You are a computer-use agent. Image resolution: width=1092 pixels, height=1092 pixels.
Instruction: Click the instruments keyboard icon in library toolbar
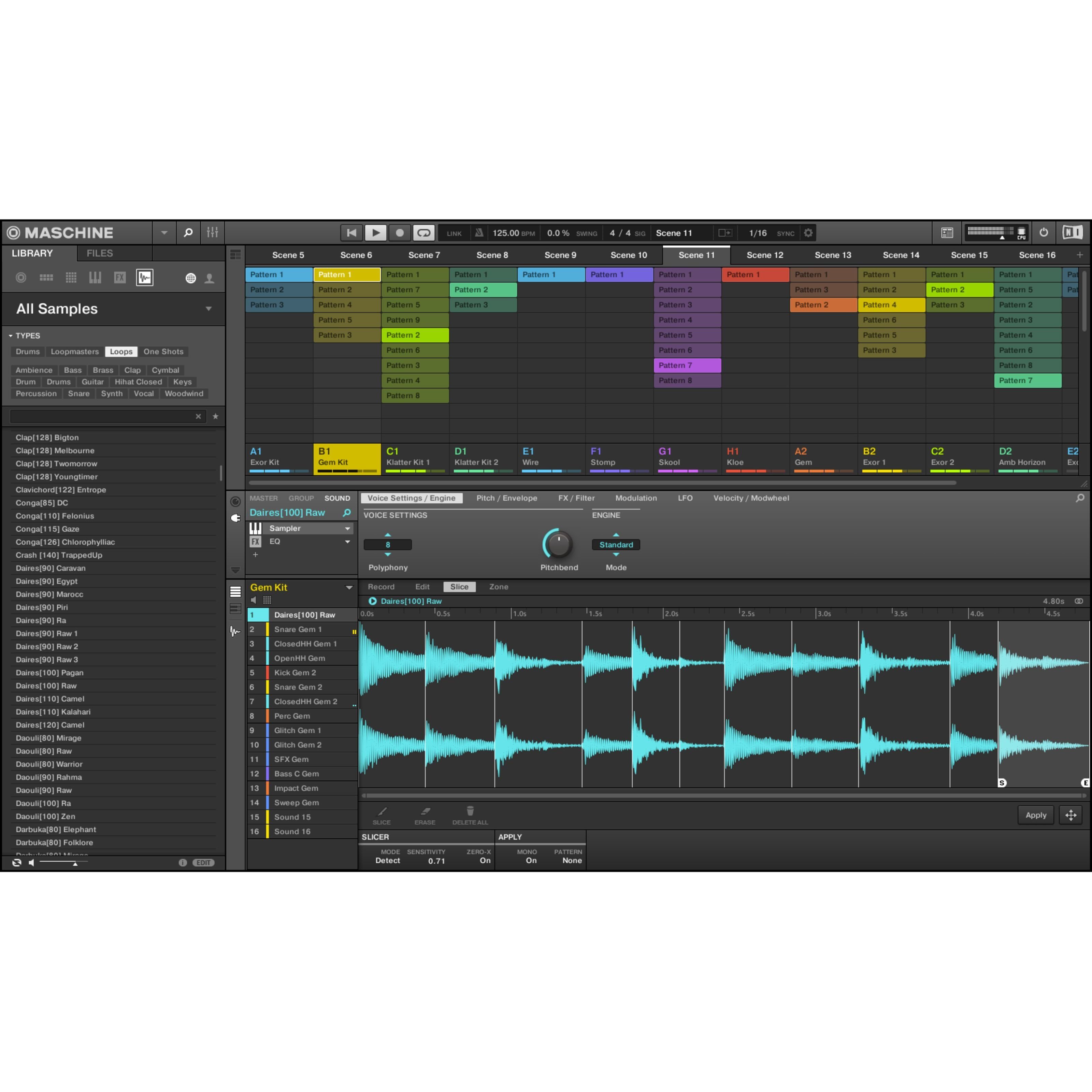(x=95, y=277)
